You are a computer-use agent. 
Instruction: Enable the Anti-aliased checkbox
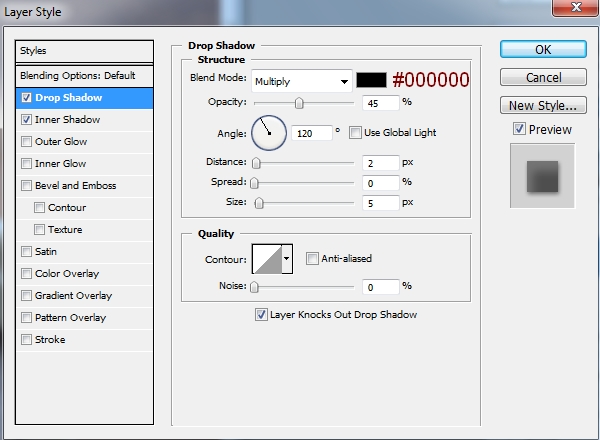[x=313, y=258]
